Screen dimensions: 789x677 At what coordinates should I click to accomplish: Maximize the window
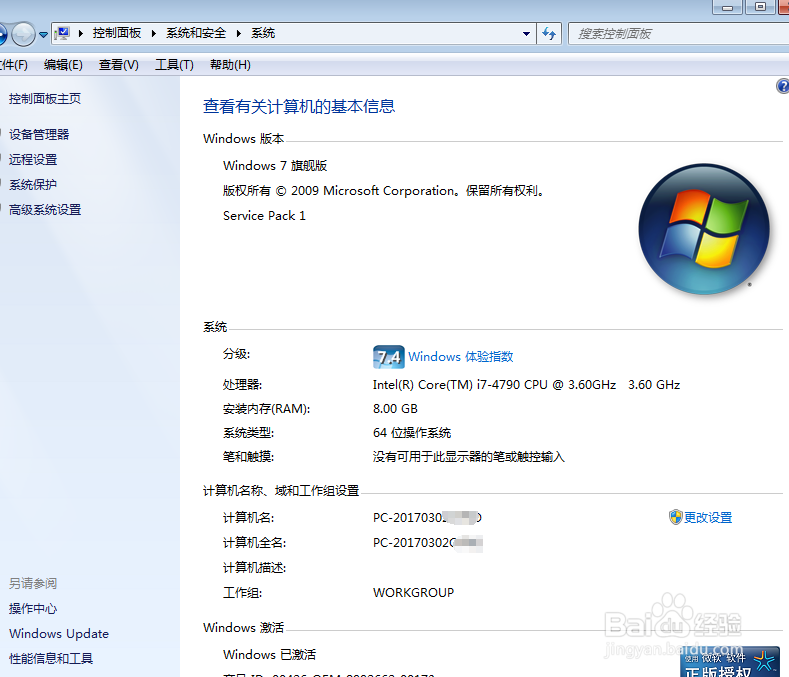[x=760, y=7]
